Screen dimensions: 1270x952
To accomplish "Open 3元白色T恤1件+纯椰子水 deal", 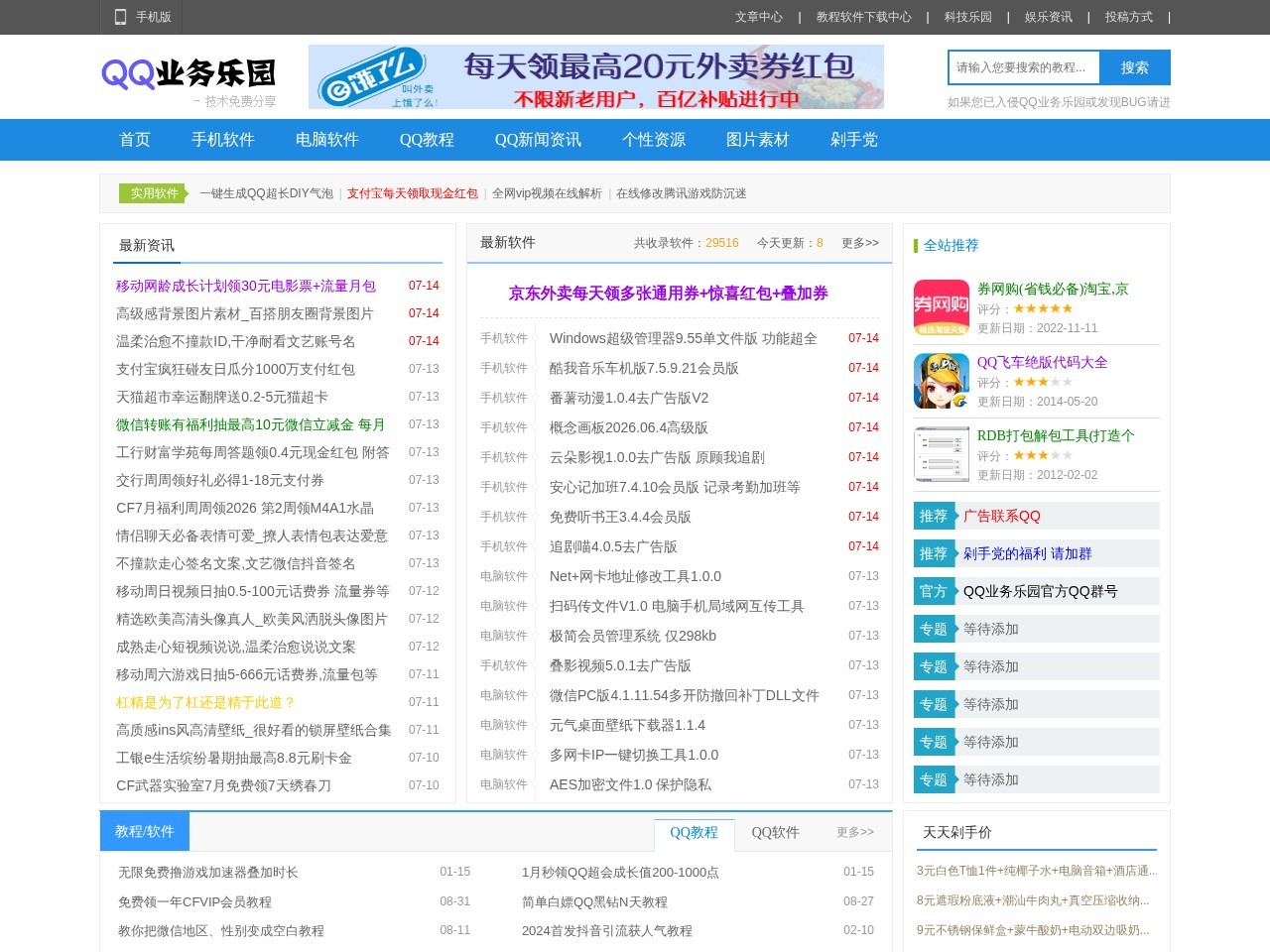I will point(1037,871).
